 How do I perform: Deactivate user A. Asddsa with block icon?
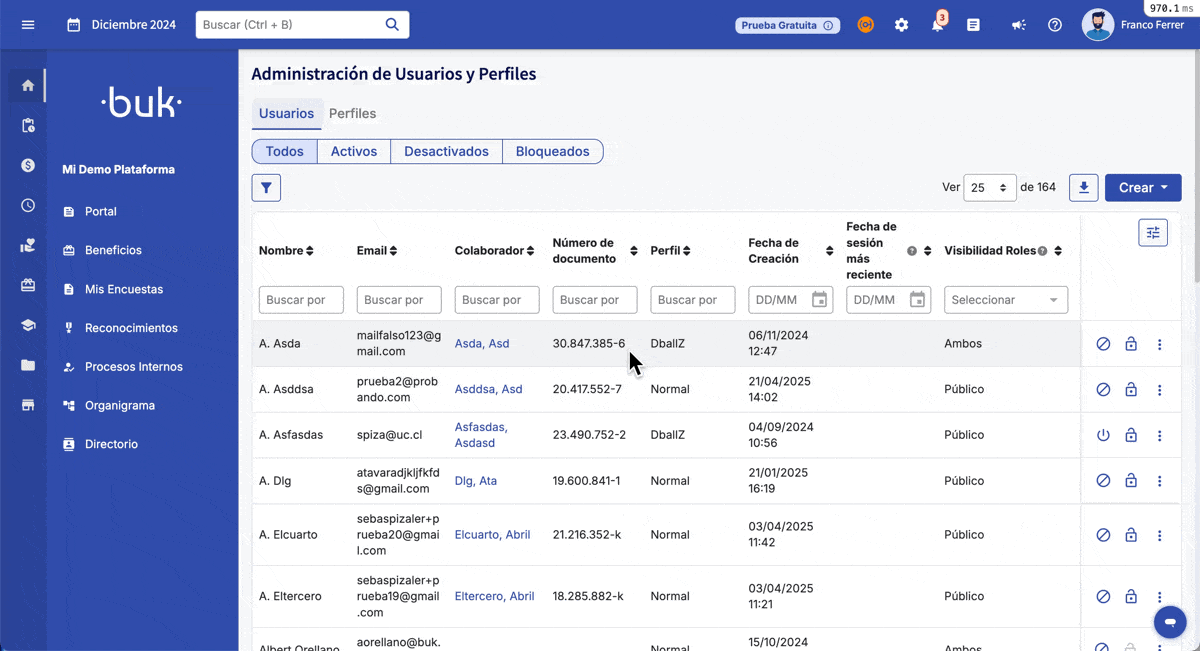(x=1103, y=390)
